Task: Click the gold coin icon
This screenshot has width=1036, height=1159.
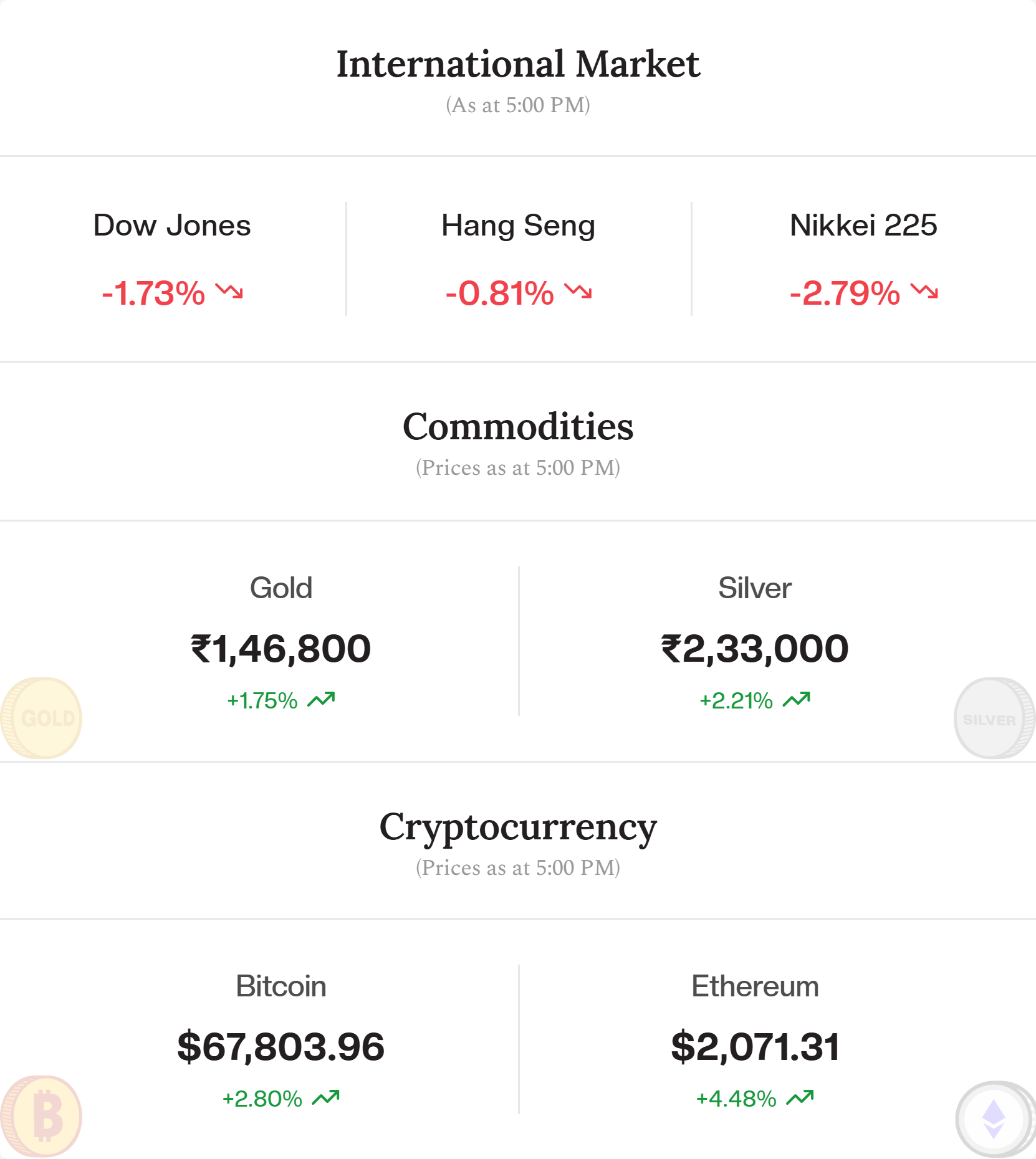Action: coord(41,718)
